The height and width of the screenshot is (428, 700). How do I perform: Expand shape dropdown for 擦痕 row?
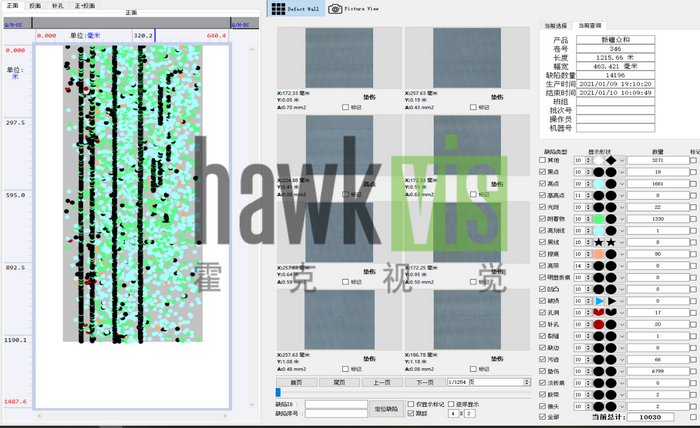pyautogui.click(x=622, y=254)
